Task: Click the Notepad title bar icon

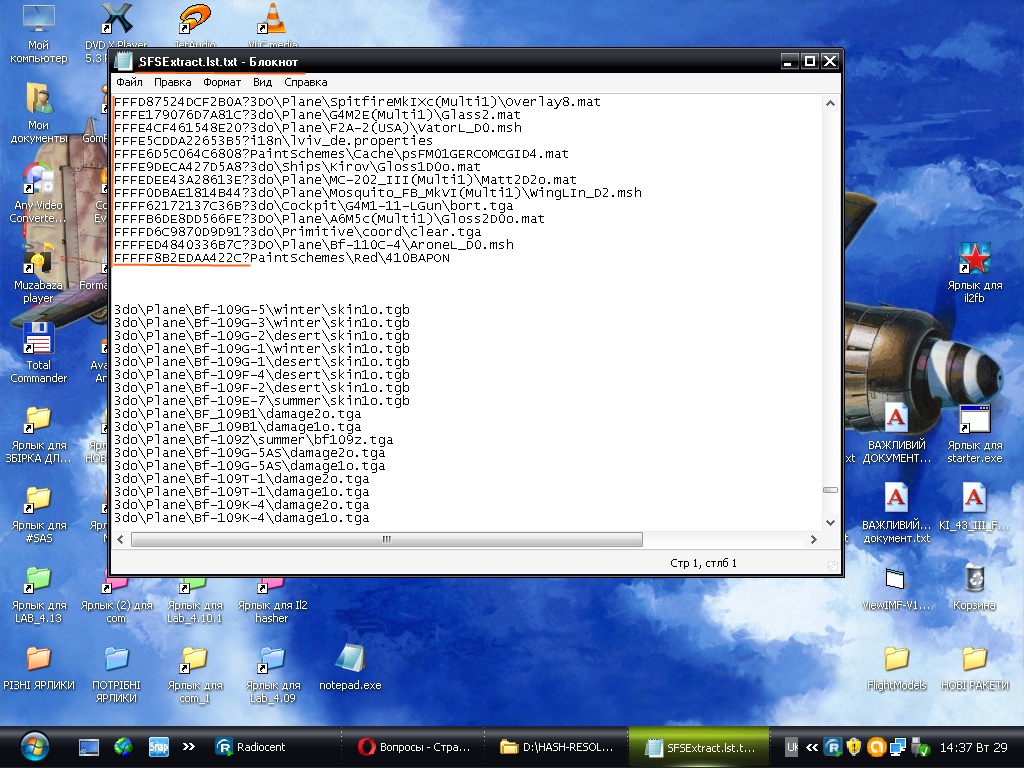Action: [x=123, y=61]
